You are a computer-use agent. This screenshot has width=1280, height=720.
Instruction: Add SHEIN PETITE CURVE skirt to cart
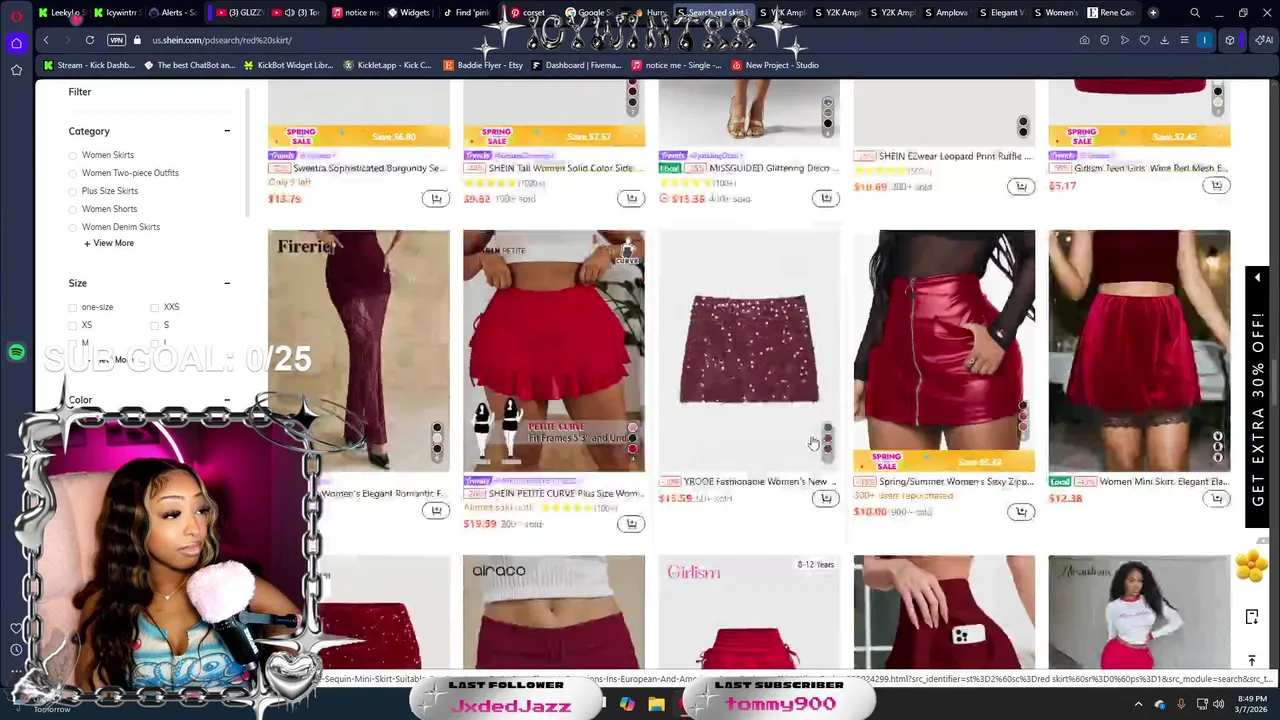coord(631,523)
